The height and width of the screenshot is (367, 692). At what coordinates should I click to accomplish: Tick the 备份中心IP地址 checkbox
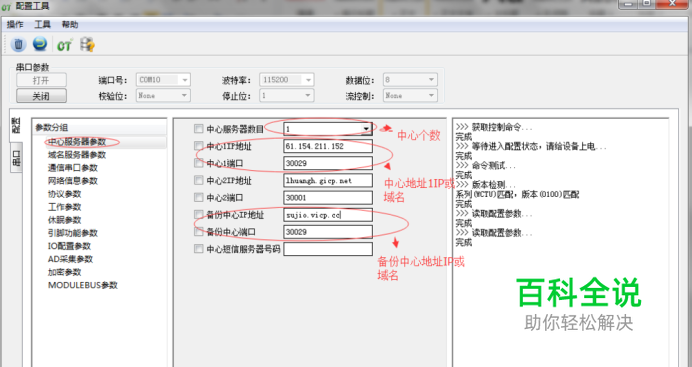(199, 215)
